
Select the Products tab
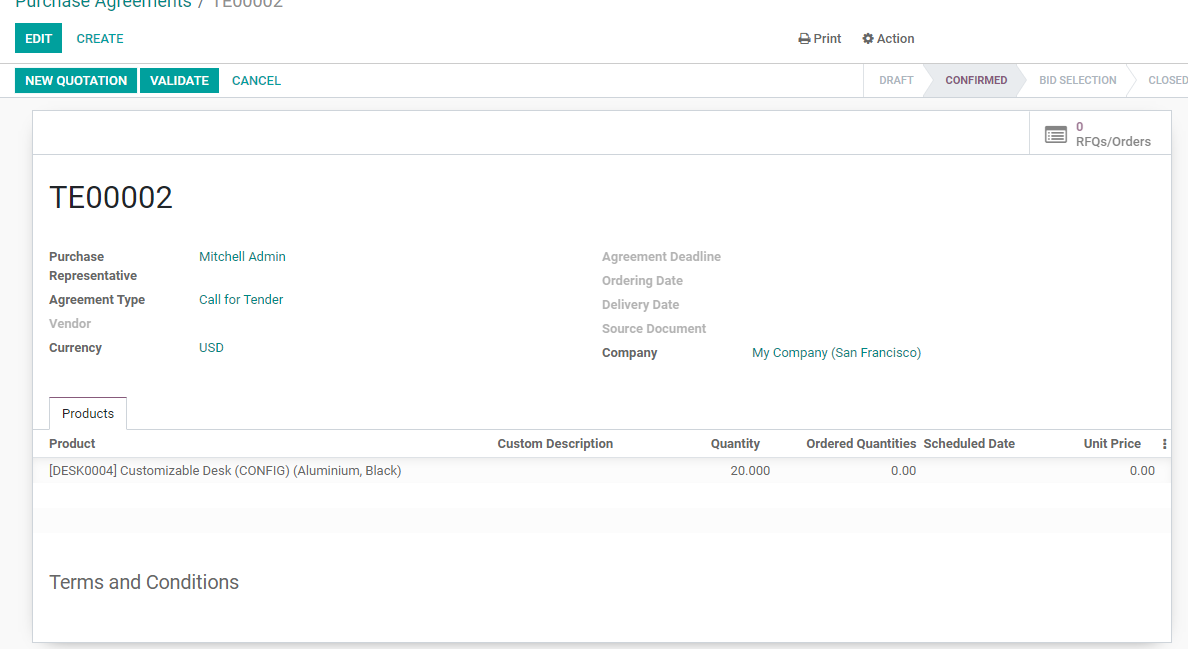tap(88, 413)
